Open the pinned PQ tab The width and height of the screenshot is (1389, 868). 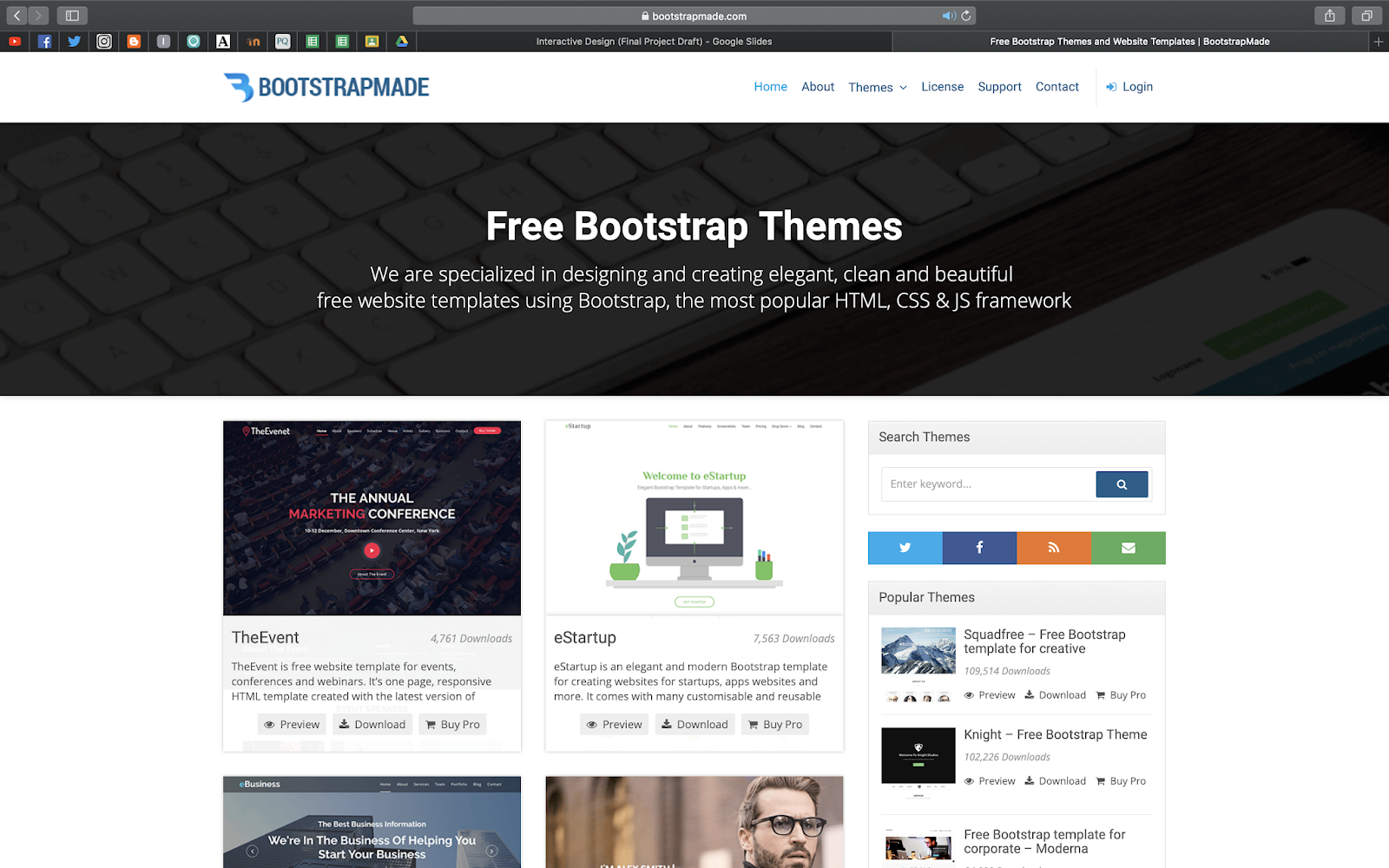(x=283, y=41)
